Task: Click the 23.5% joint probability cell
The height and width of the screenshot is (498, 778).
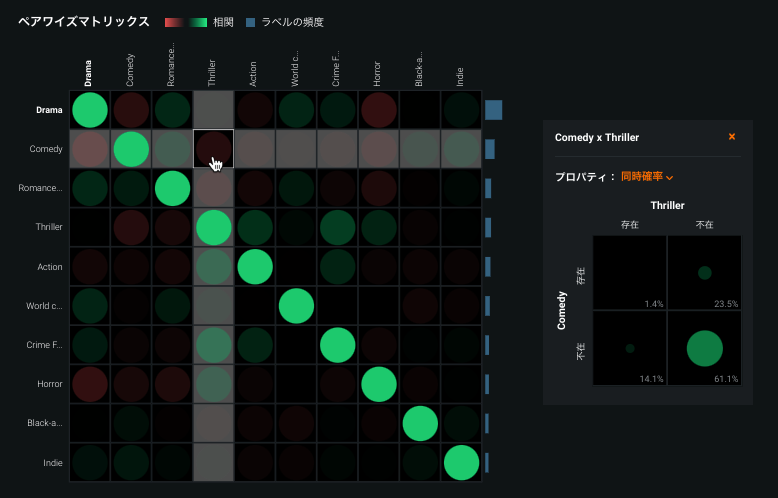Action: (x=705, y=272)
